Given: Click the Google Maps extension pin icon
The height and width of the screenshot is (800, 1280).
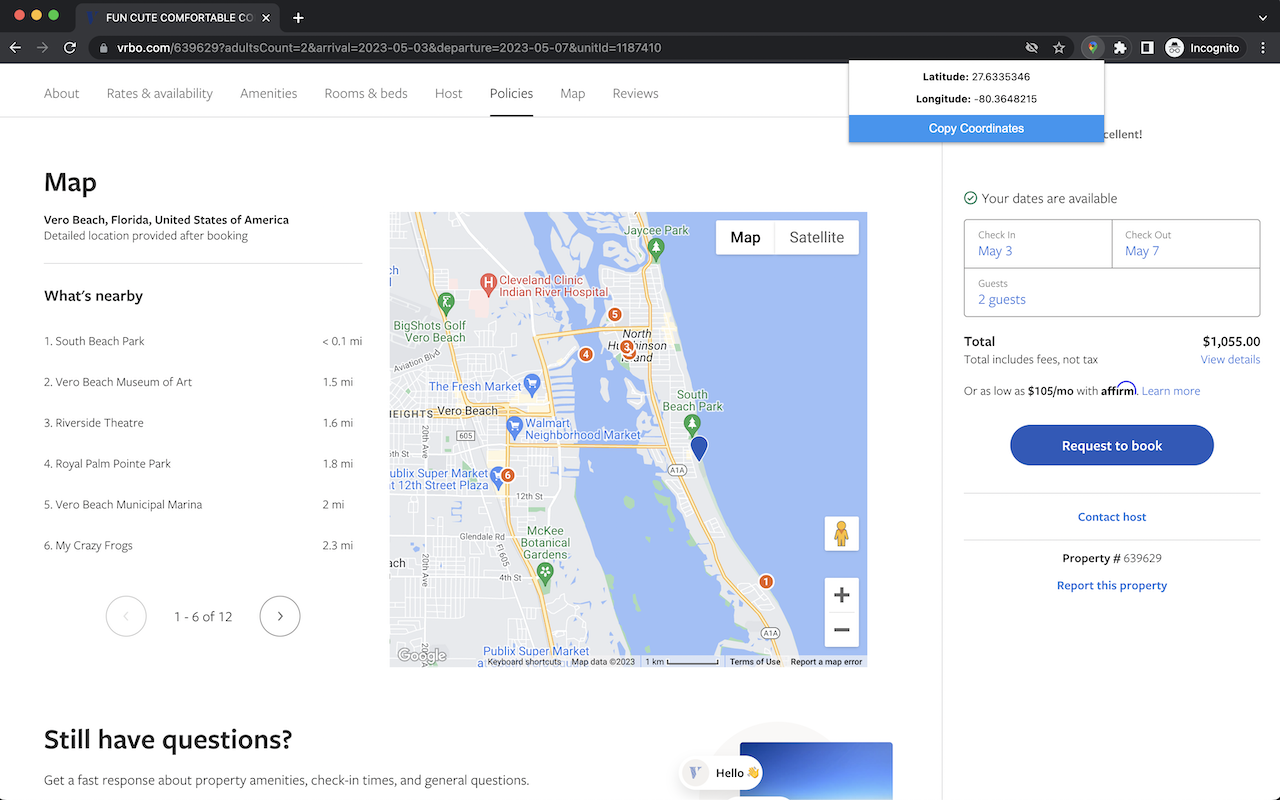Looking at the screenshot, I should (1091, 47).
